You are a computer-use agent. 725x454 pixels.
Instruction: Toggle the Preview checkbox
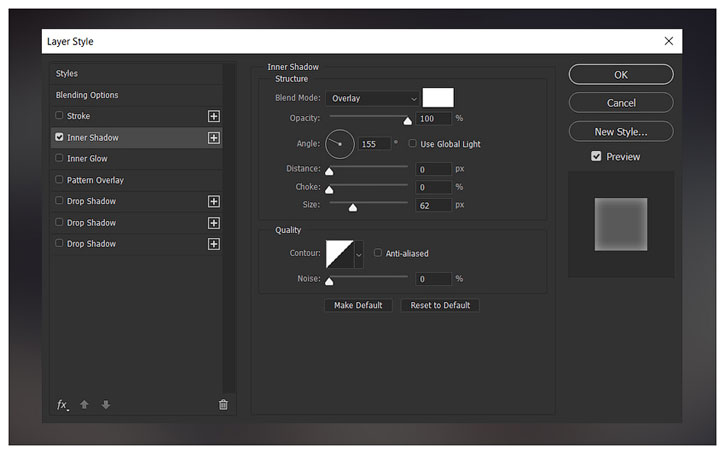pos(596,156)
